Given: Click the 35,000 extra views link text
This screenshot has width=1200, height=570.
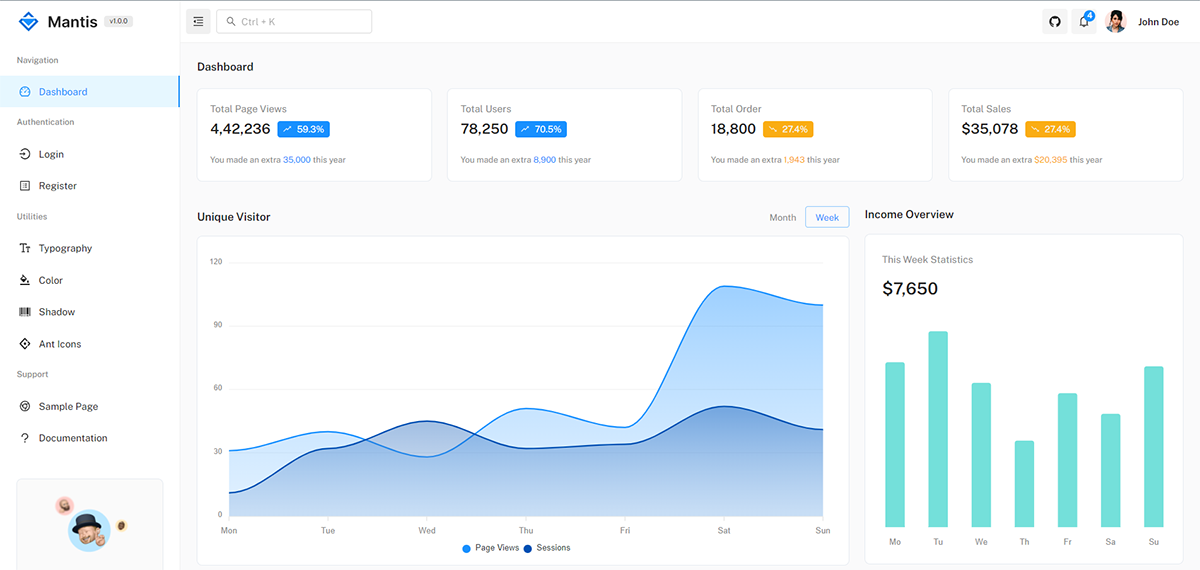Looking at the screenshot, I should 296,160.
